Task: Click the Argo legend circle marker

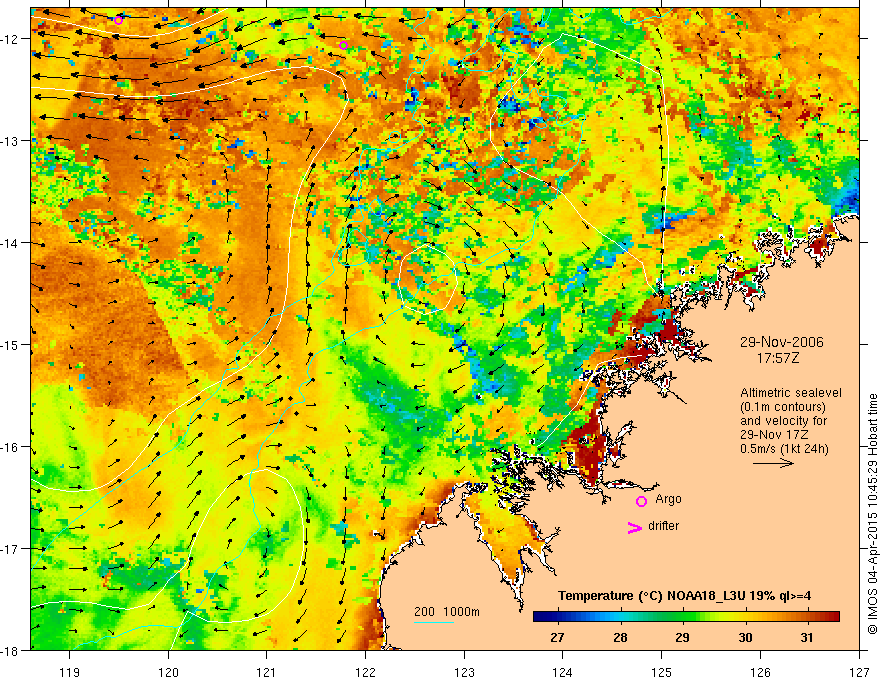Action: click(641, 501)
